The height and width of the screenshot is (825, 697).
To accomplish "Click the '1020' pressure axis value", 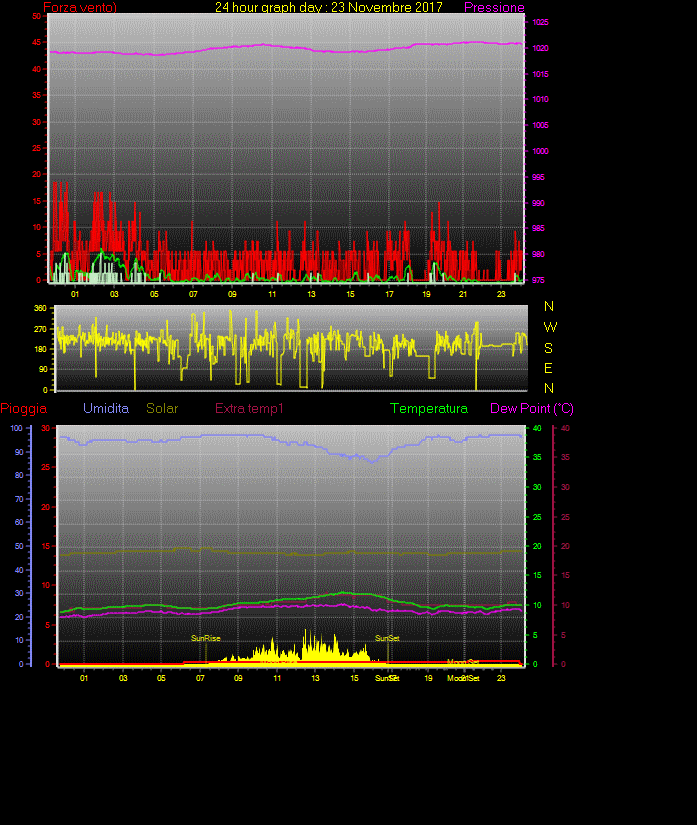I will pos(540,48).
